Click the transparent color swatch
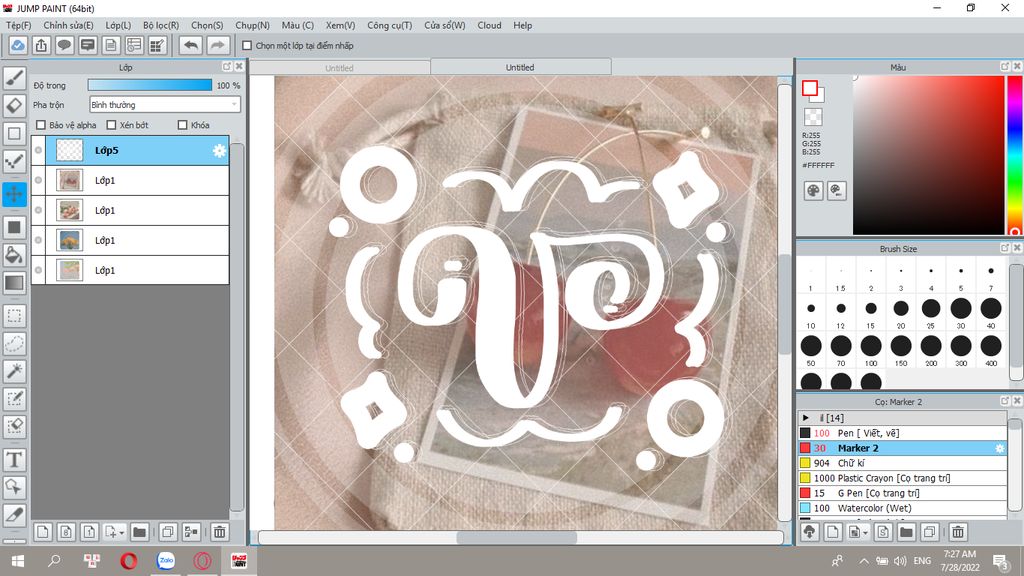The image size is (1024, 576). click(x=813, y=117)
